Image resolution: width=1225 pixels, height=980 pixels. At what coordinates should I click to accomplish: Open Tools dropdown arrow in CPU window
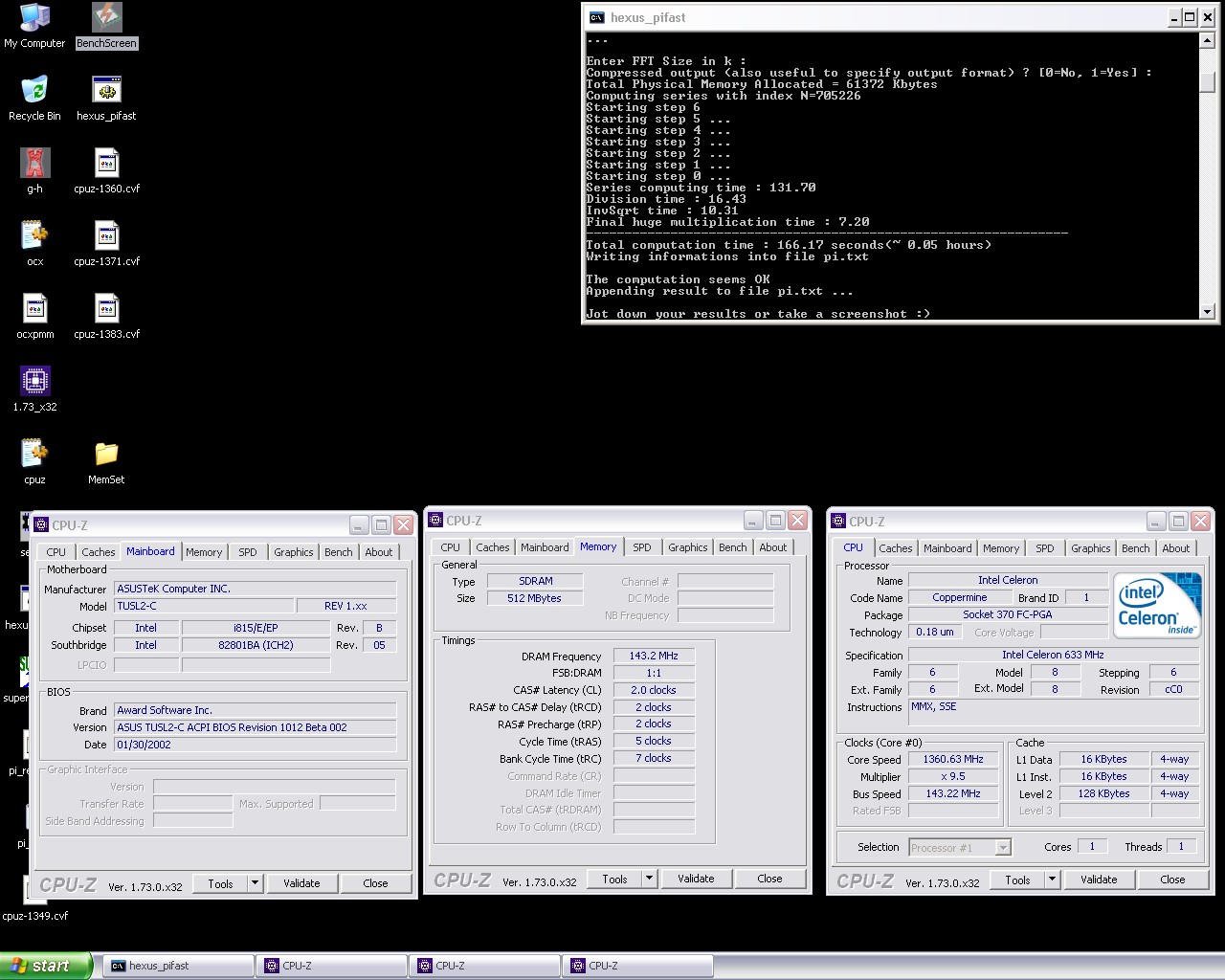tap(1052, 880)
